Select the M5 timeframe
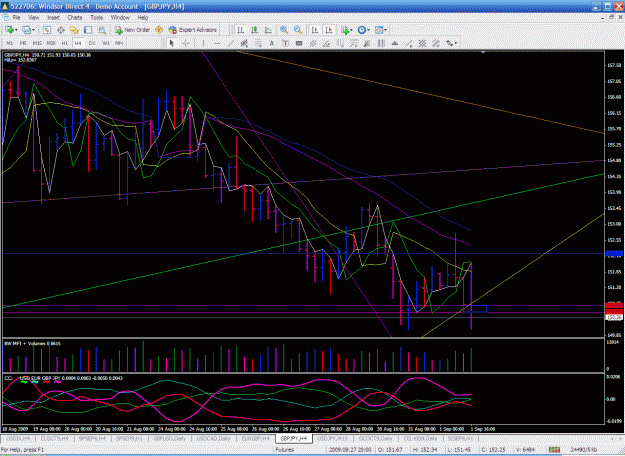 pos(23,43)
